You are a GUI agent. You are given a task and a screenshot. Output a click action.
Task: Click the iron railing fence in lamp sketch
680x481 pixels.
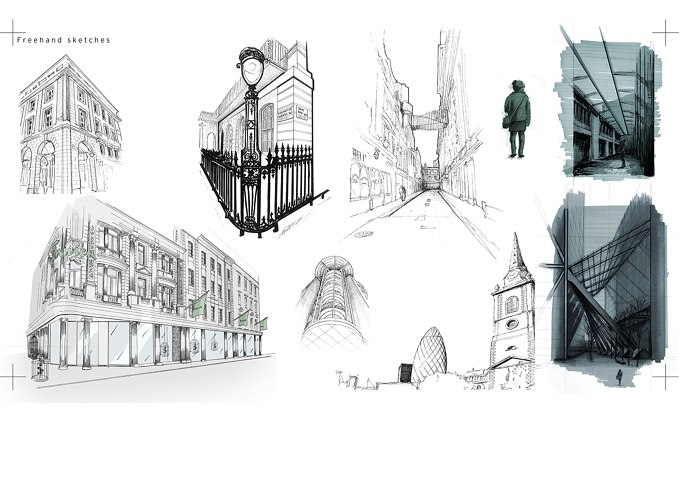(260, 189)
